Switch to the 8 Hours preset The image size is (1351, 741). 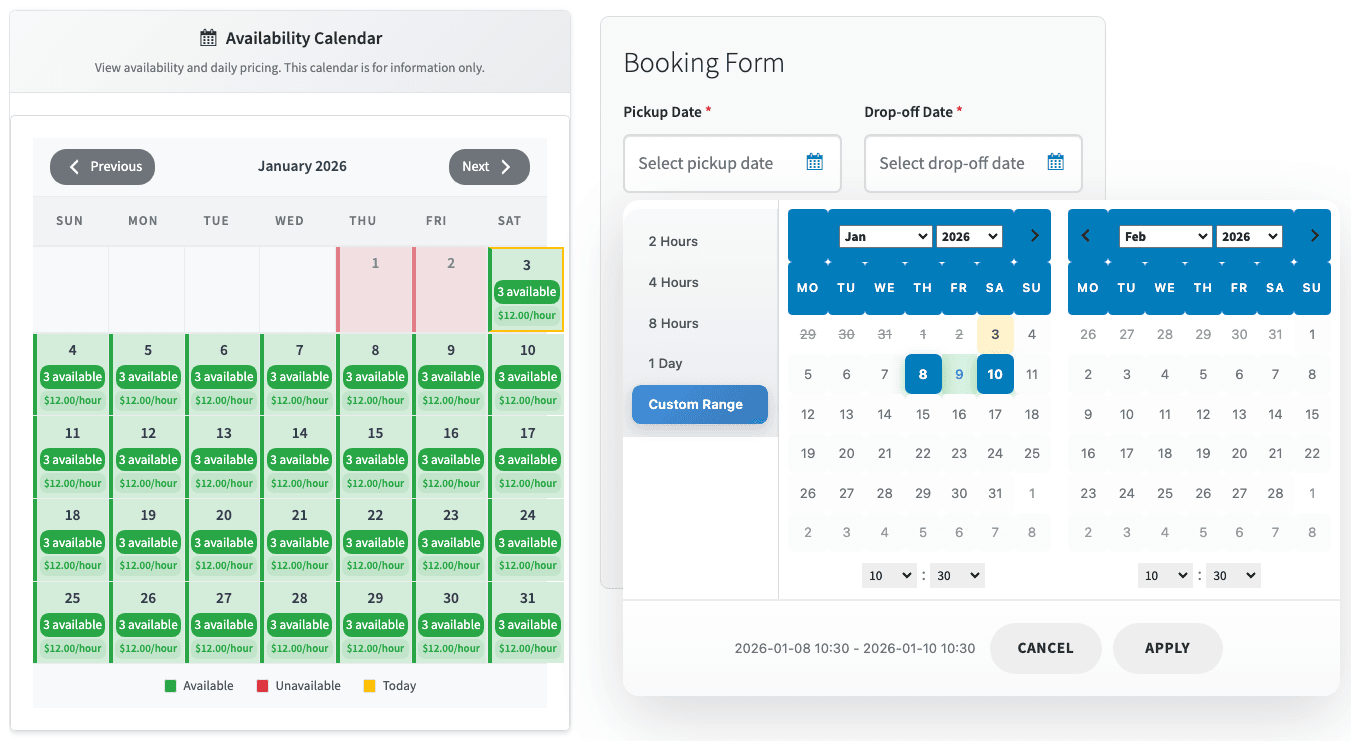click(673, 322)
